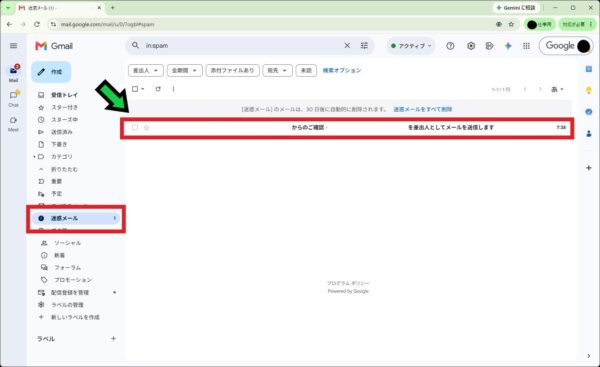Open the select-all dropdown arrow
600x367 pixels.
[143, 89]
